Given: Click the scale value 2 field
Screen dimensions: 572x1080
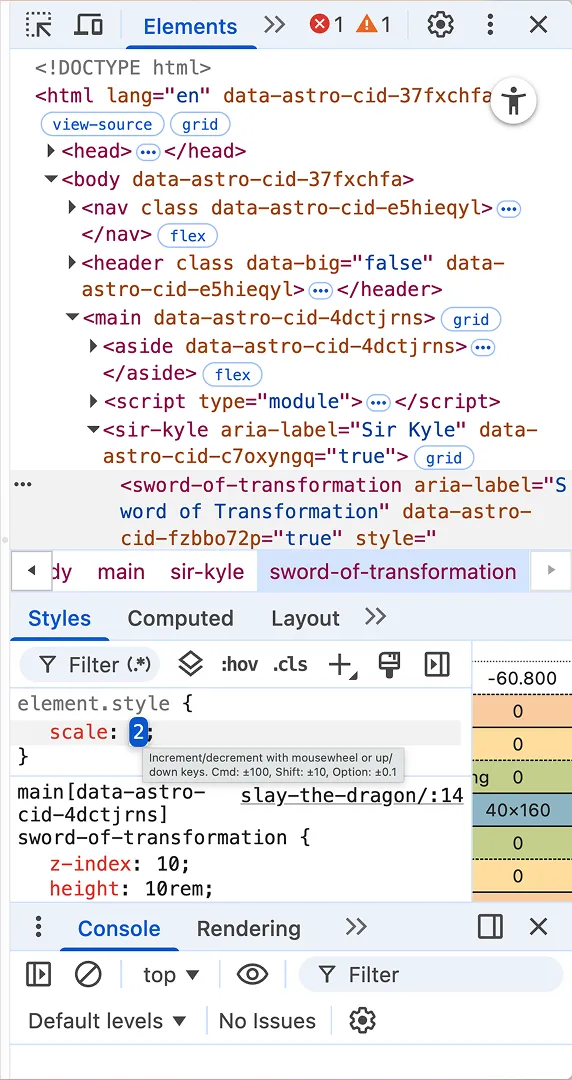Looking at the screenshot, I should point(139,732).
